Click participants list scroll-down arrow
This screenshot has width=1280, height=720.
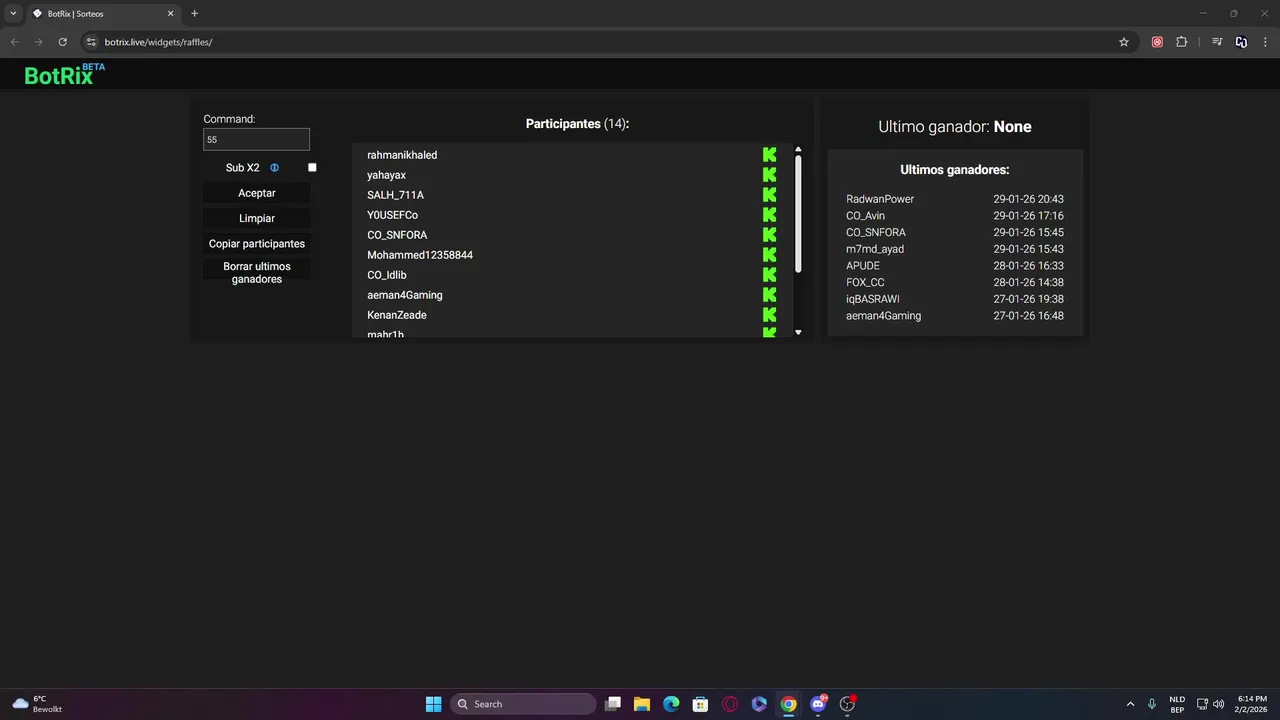(798, 332)
